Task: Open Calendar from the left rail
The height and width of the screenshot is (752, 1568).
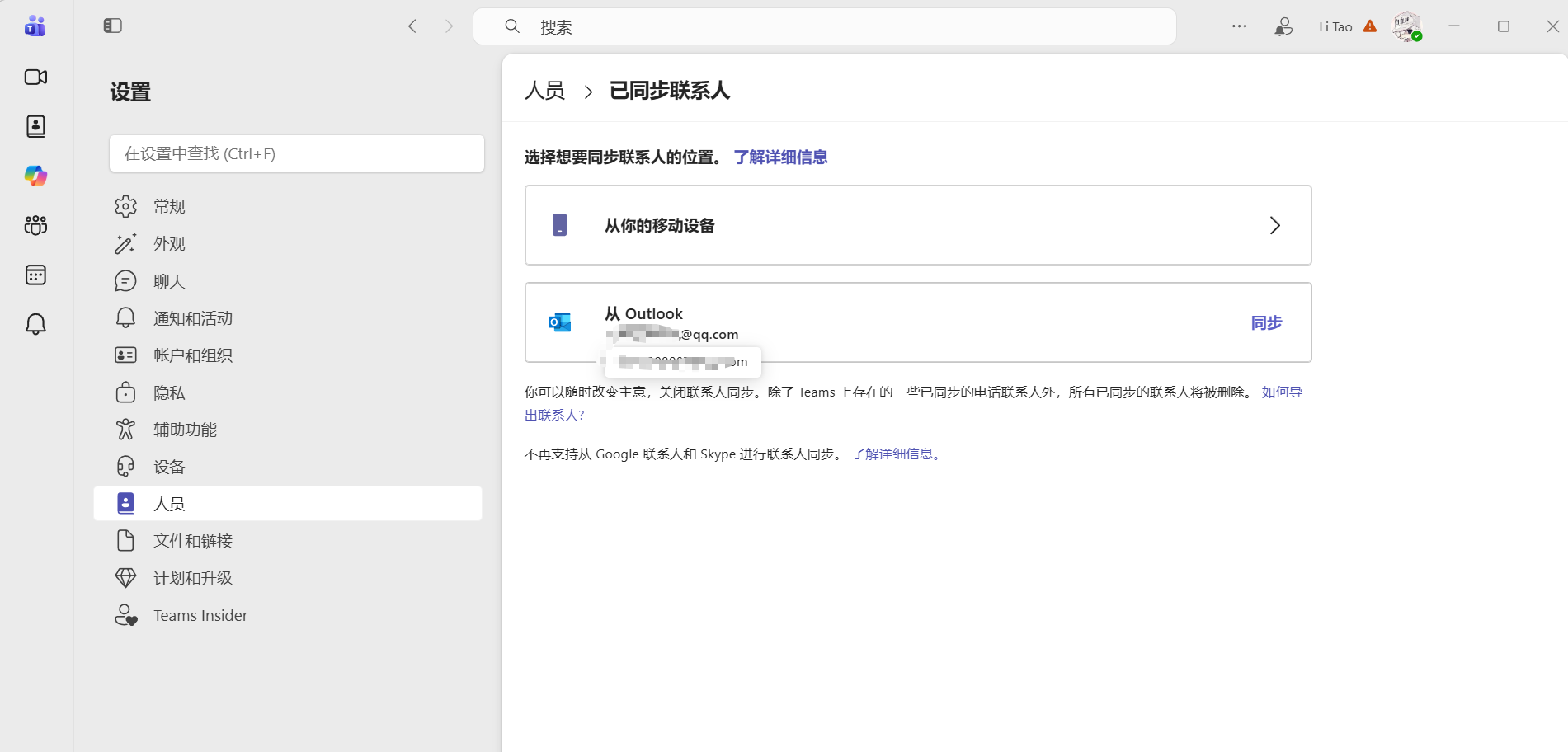Action: [35, 275]
